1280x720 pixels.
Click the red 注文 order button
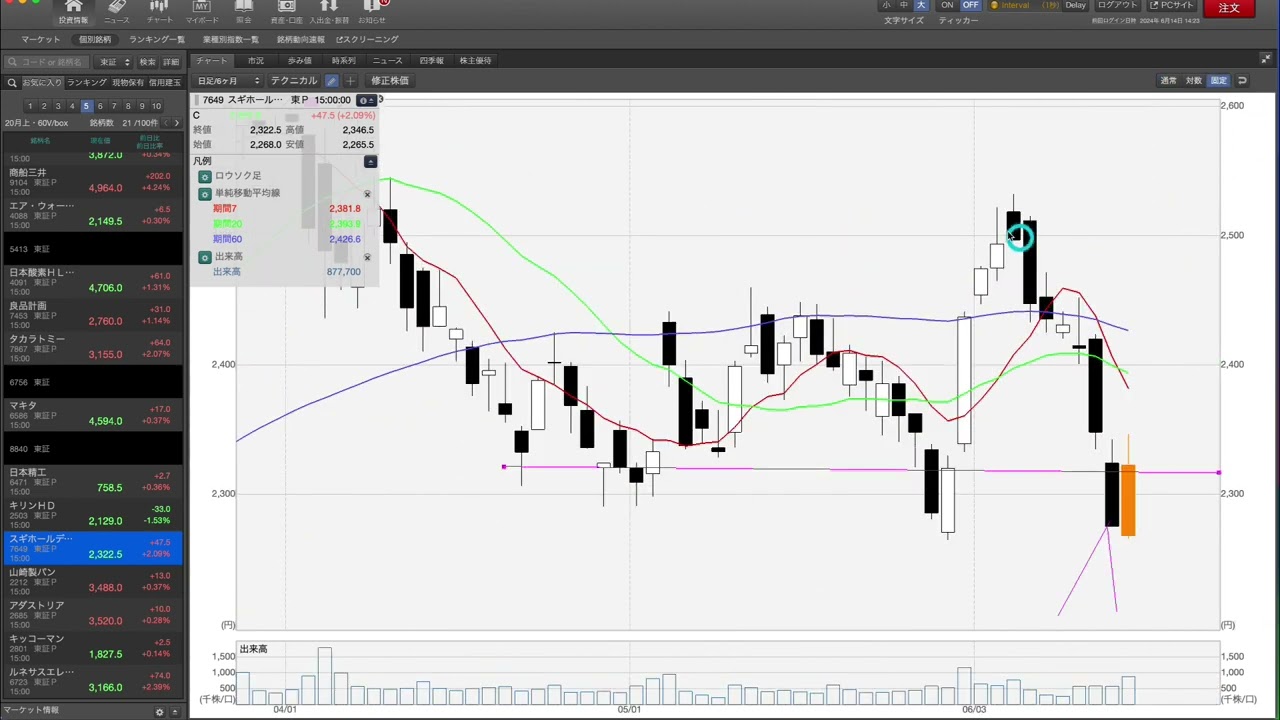click(1229, 8)
